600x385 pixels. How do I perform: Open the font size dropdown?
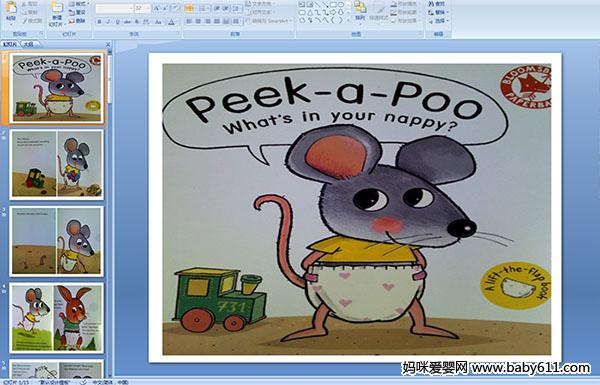(148, 8)
